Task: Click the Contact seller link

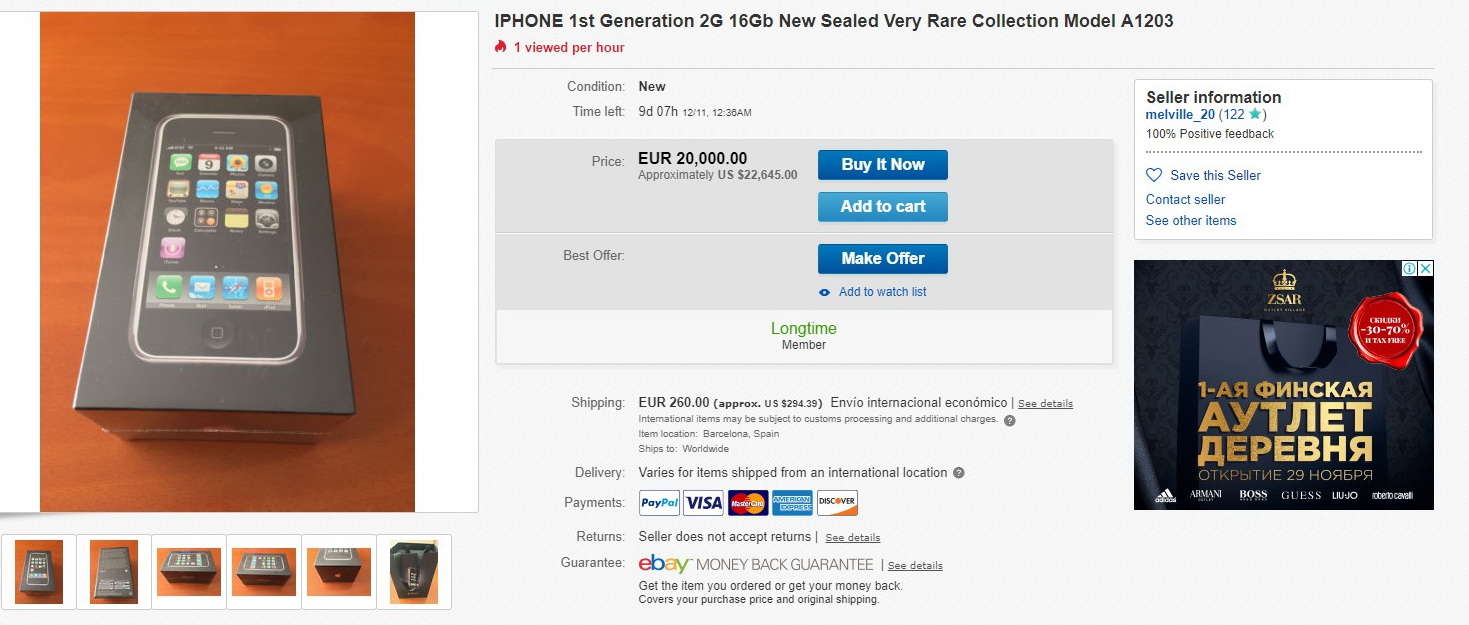Action: coord(1185,199)
